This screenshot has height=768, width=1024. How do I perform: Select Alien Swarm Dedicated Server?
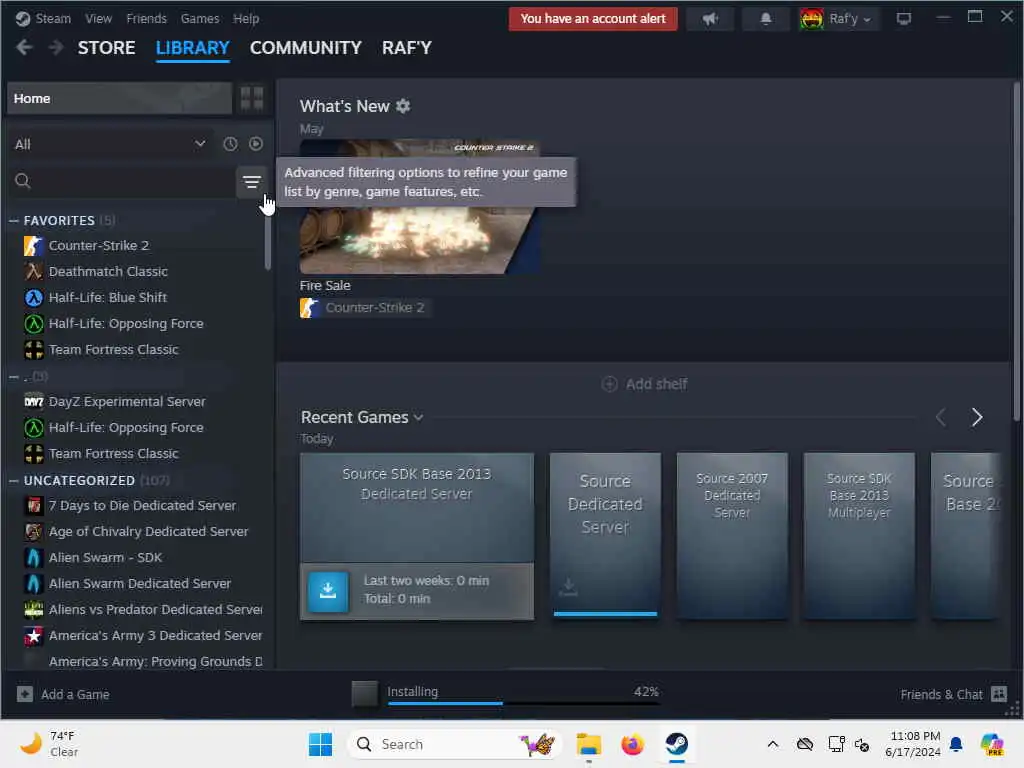click(139, 584)
